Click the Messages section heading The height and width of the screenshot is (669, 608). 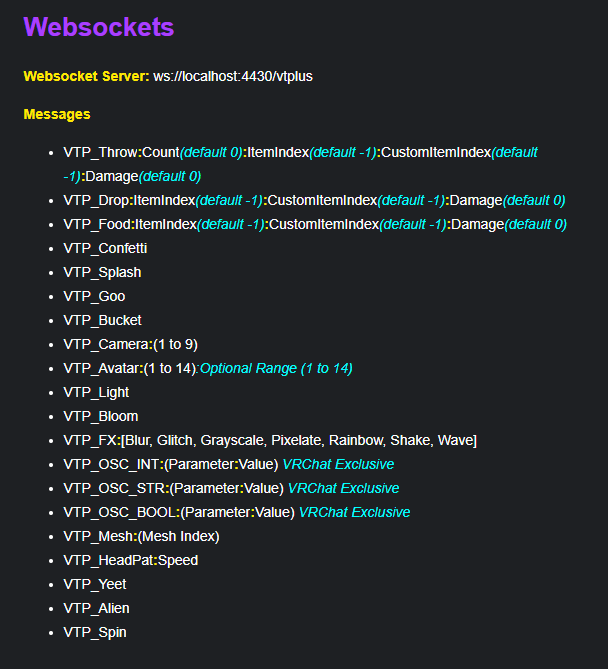[x=57, y=114]
